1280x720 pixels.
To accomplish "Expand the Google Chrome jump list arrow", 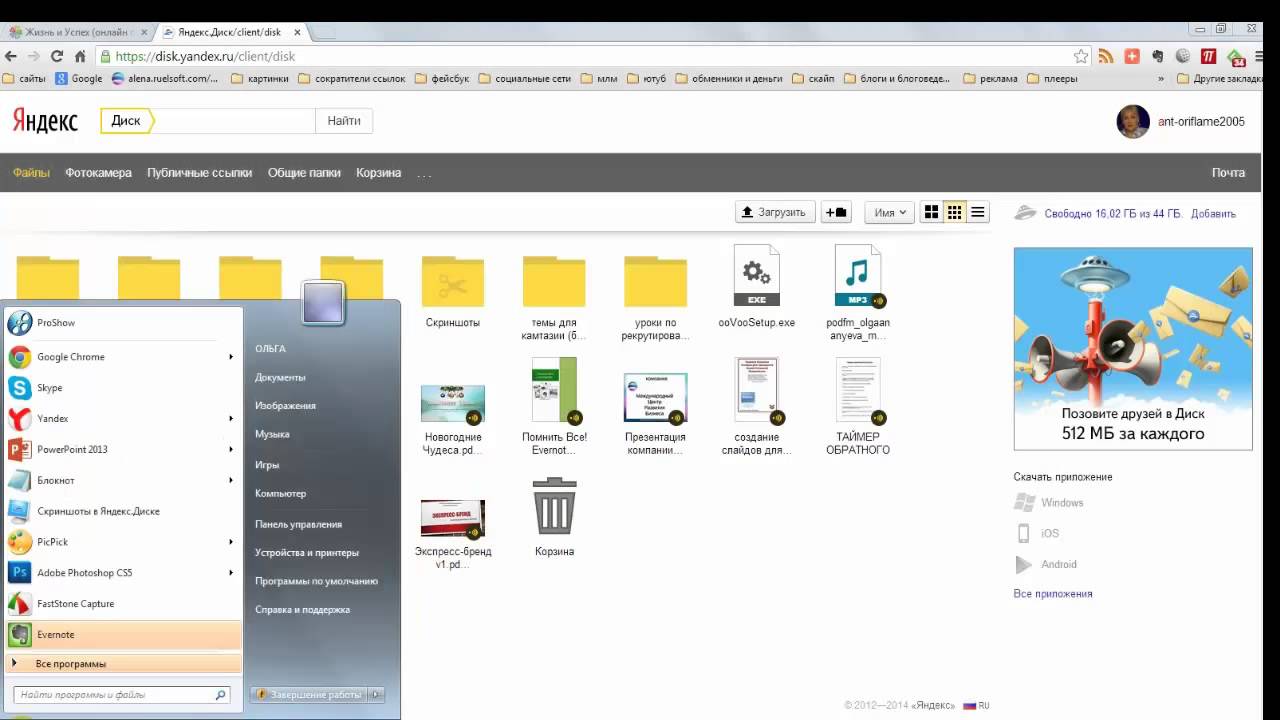I will [231, 357].
